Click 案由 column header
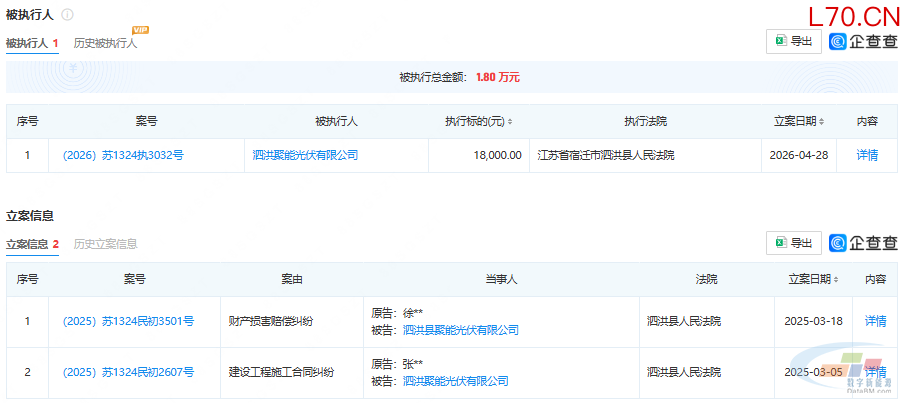 [292, 280]
